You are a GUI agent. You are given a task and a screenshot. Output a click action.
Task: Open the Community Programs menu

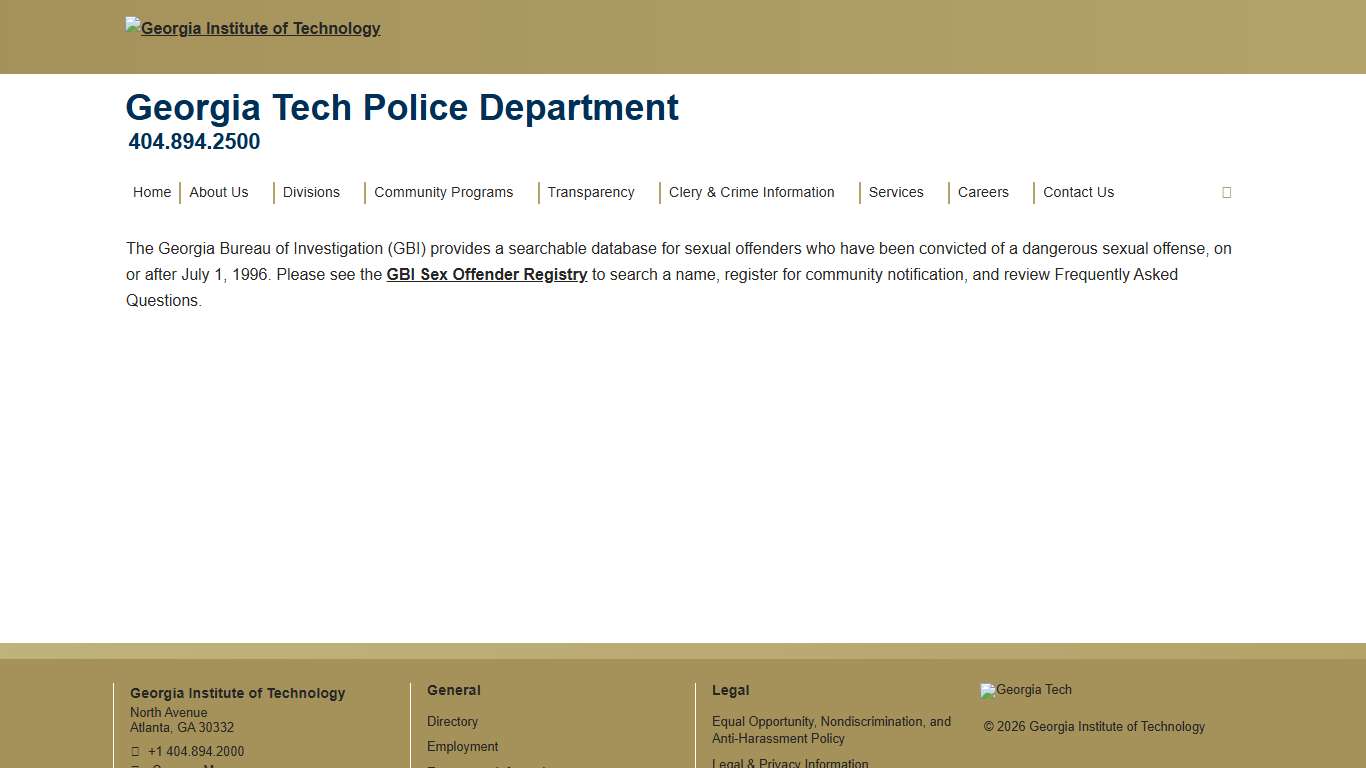443,192
